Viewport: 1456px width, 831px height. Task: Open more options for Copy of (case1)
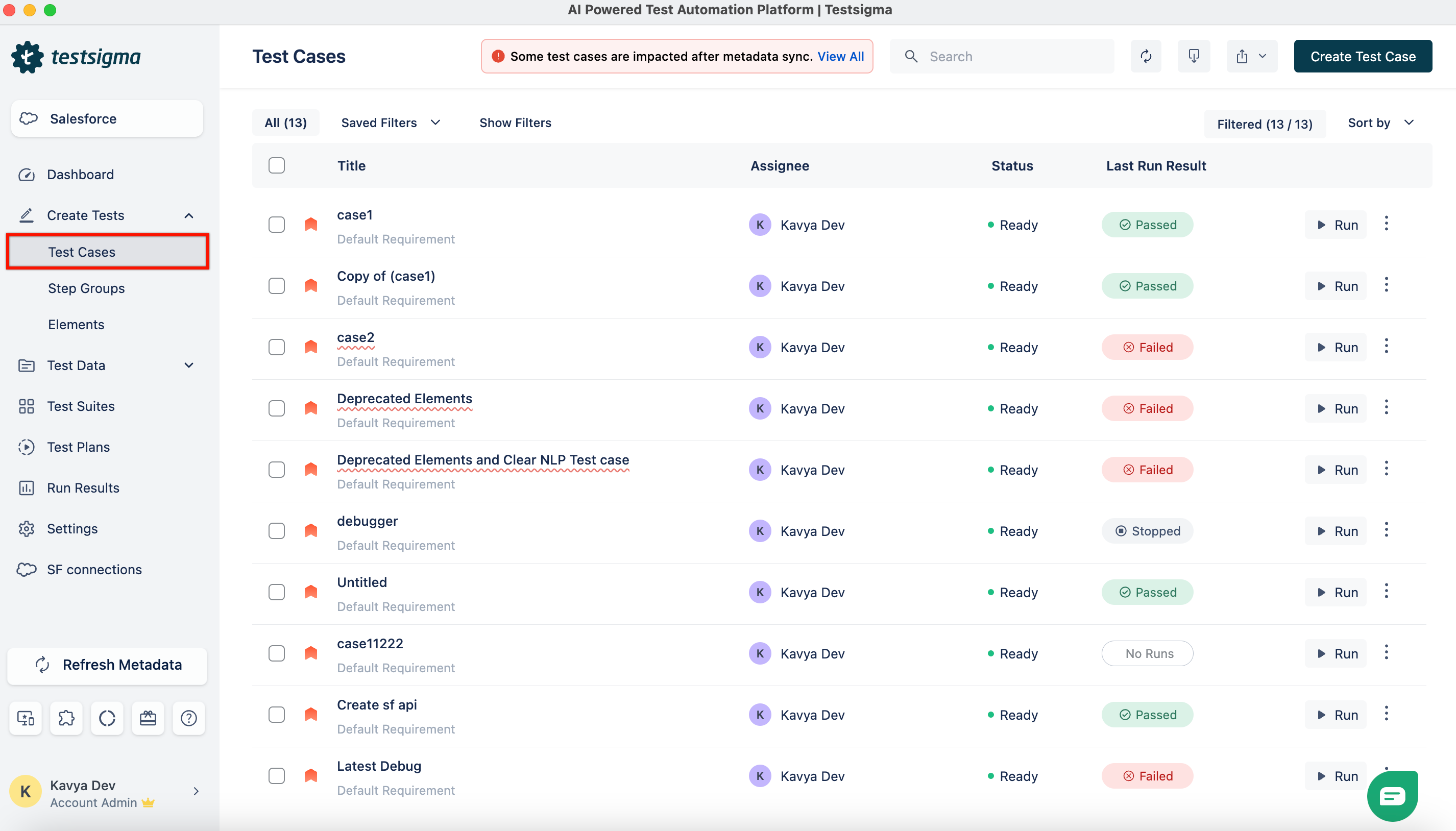point(1386,285)
